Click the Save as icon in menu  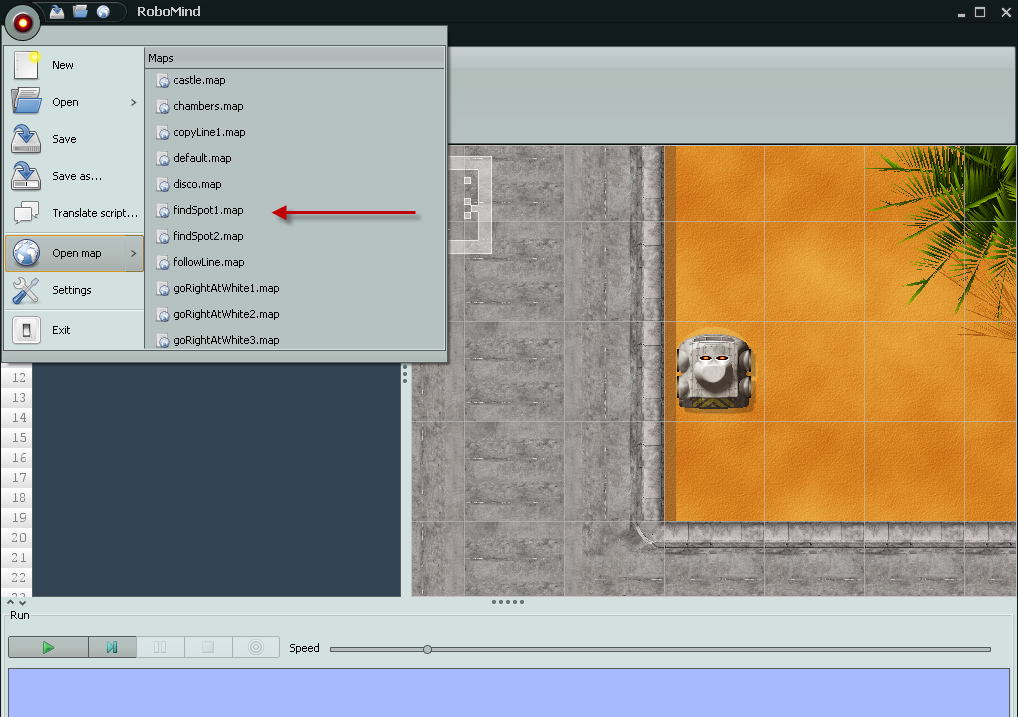(x=26, y=176)
